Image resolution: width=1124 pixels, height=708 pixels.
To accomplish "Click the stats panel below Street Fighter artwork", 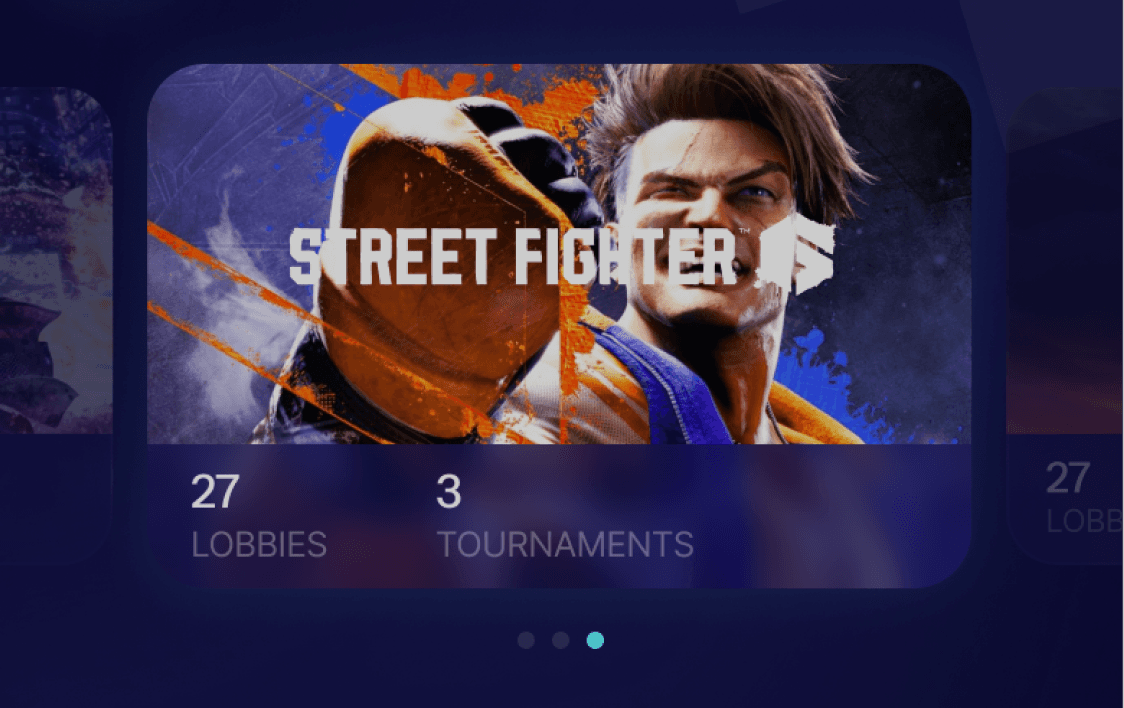I will pyautogui.click(x=559, y=516).
